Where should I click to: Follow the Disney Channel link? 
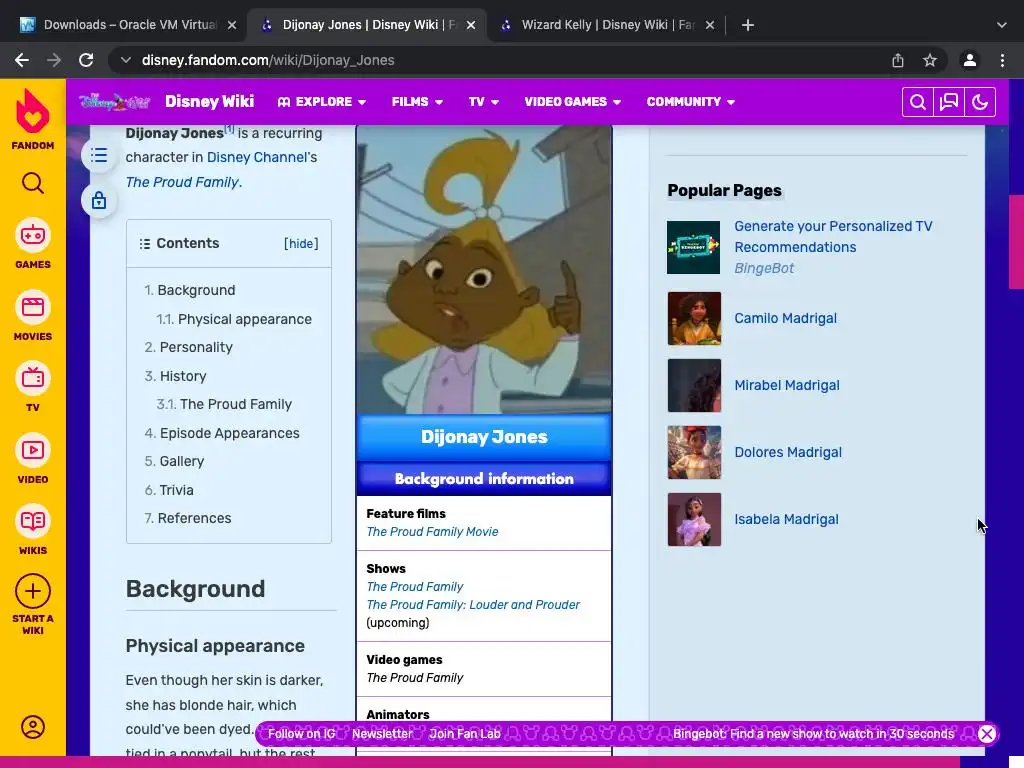point(257,157)
